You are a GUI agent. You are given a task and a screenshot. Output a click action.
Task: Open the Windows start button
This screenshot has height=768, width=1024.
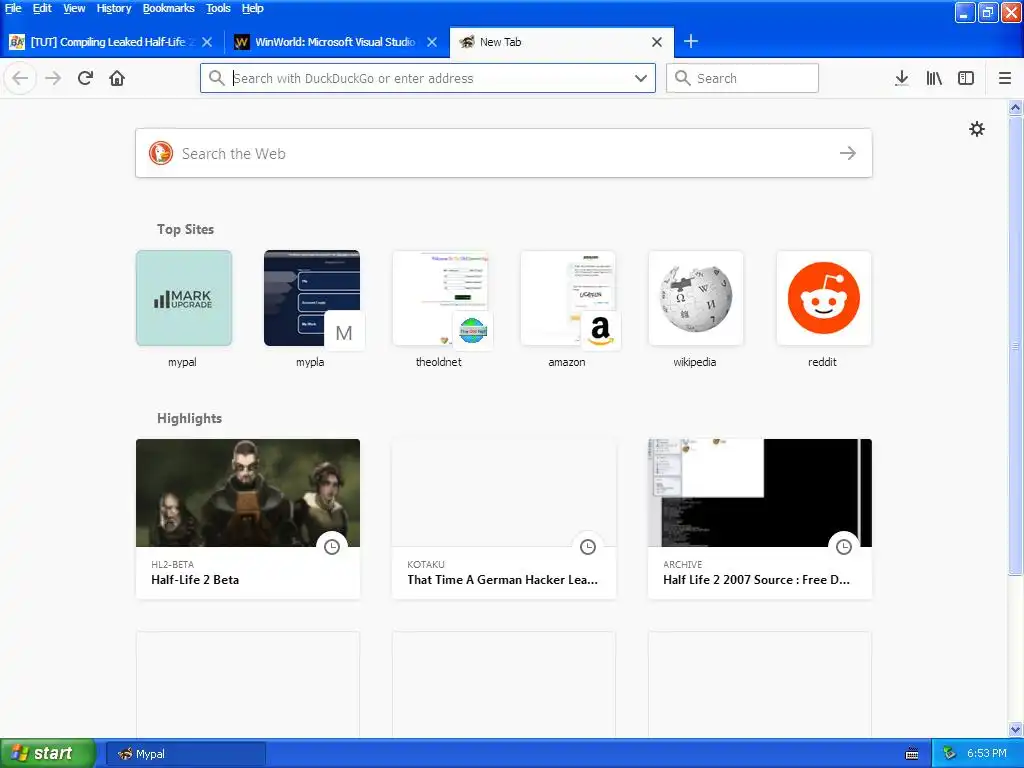(x=47, y=753)
